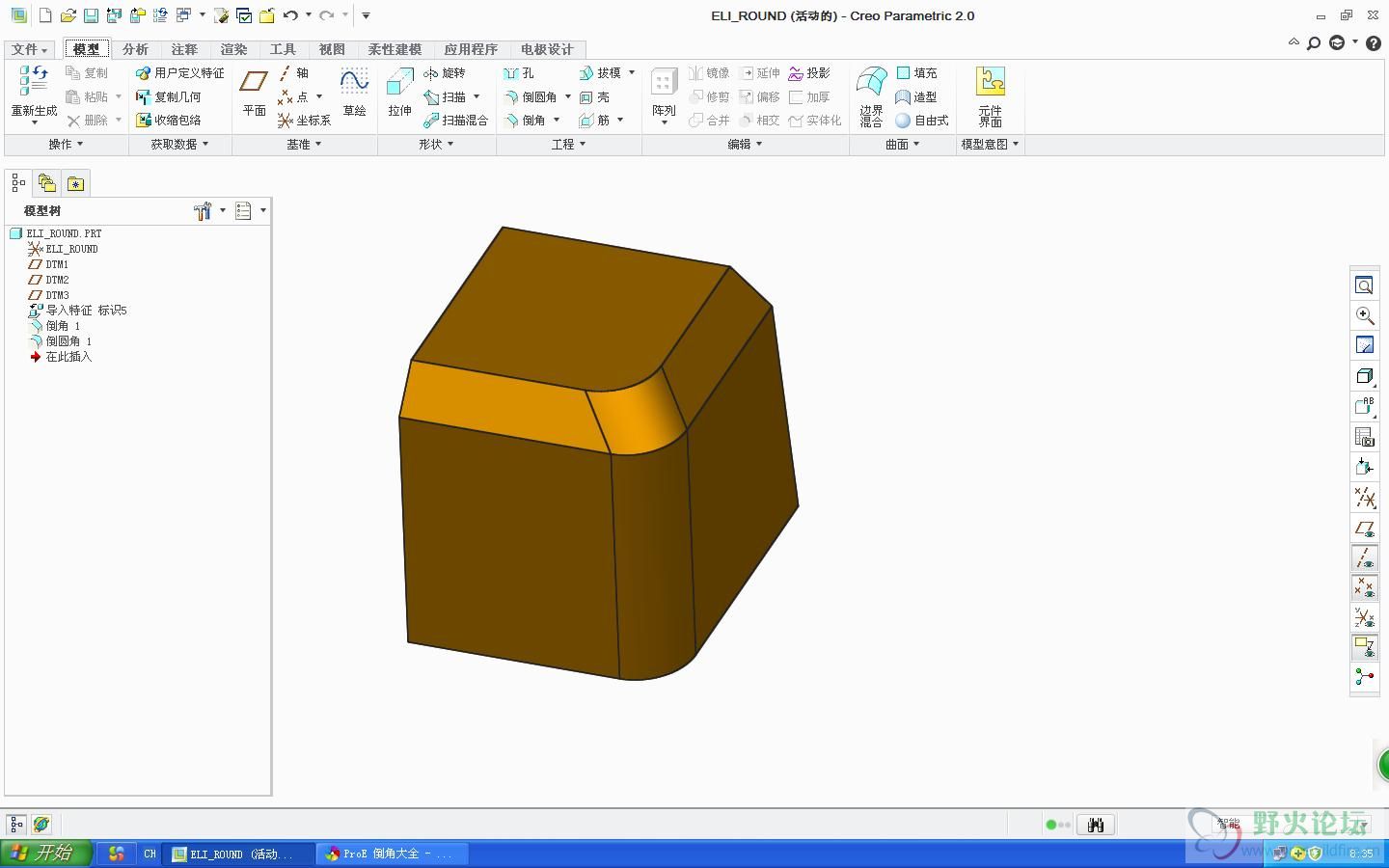Click 收缩包络 button
Screen dimensions: 1389x868
168,120
